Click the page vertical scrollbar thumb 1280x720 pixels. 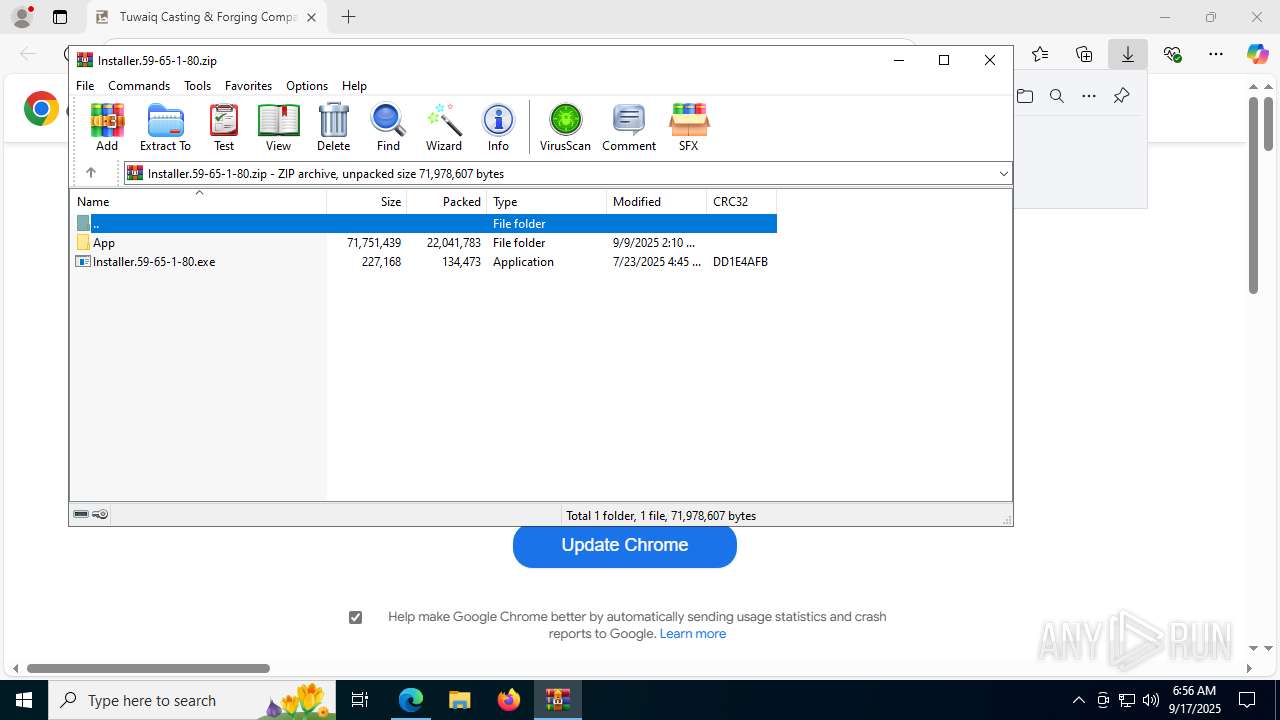coord(1253,196)
